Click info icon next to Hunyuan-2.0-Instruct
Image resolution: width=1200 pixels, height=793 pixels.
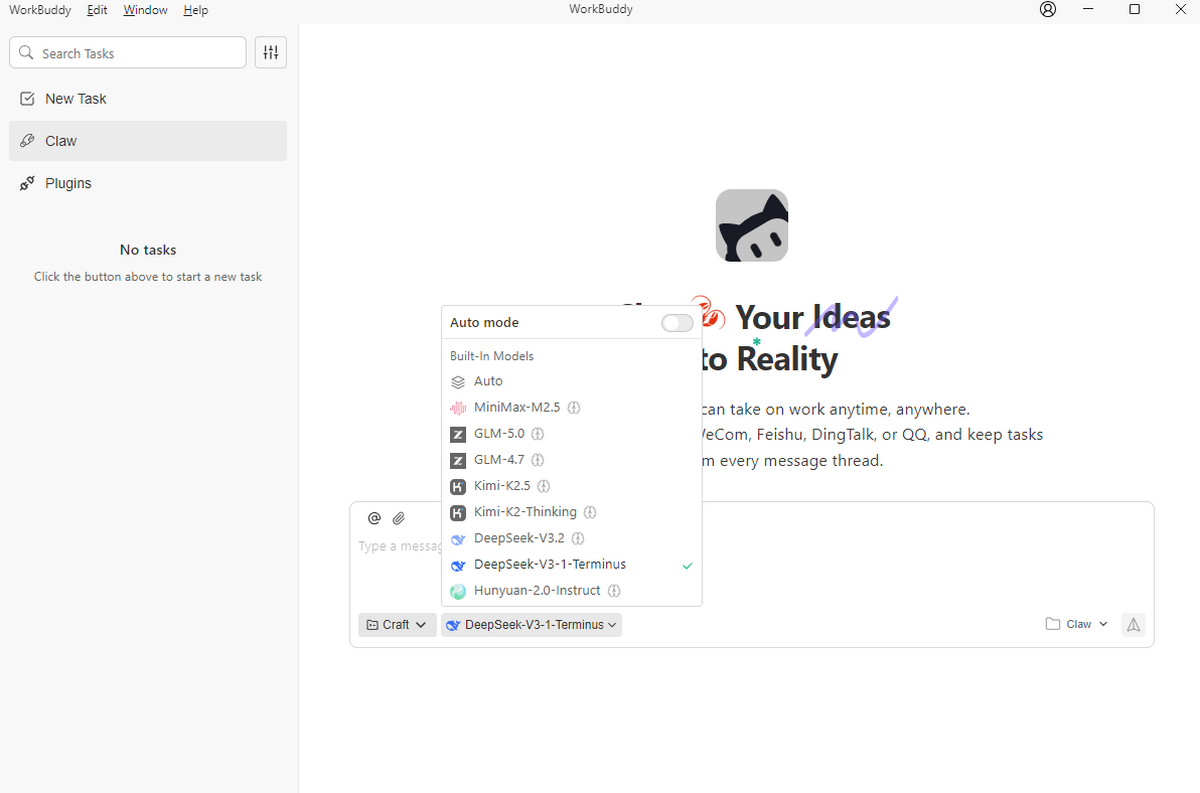[x=614, y=591]
